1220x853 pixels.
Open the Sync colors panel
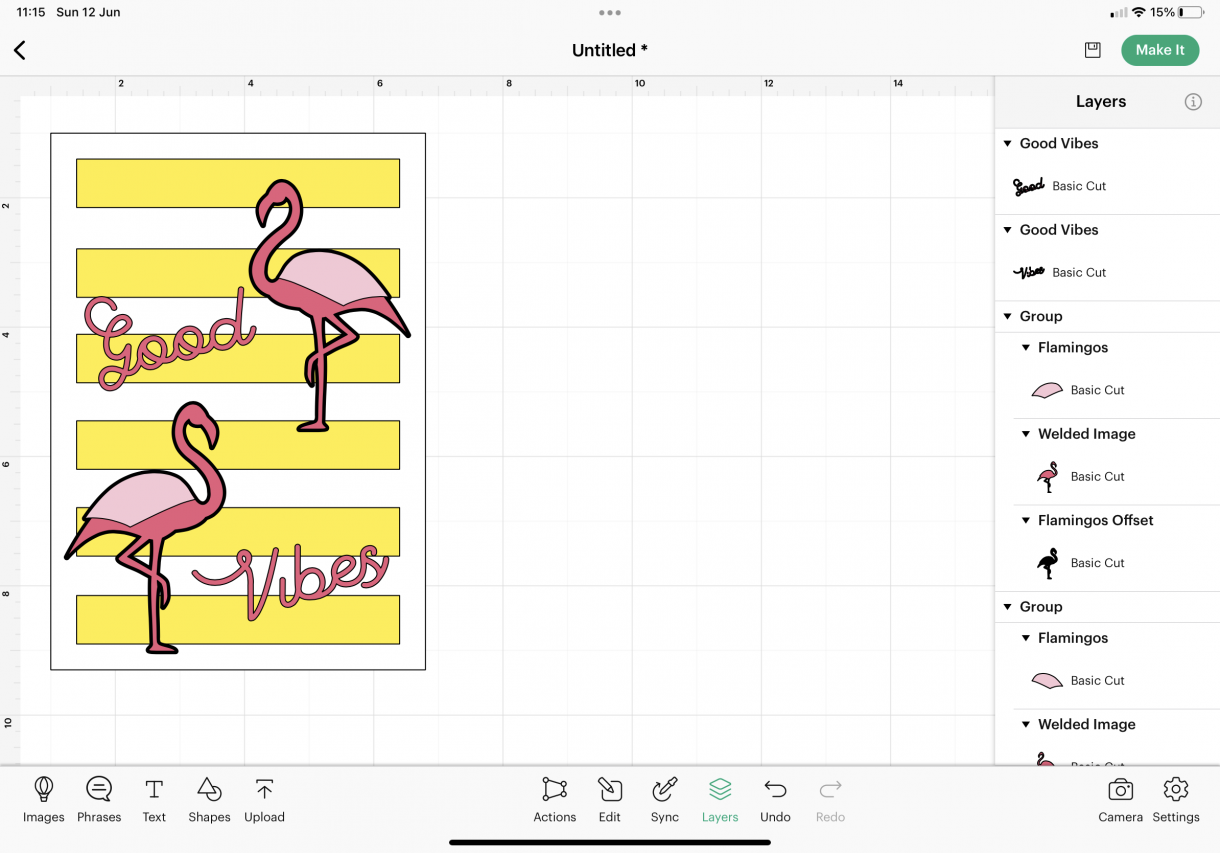(665, 799)
